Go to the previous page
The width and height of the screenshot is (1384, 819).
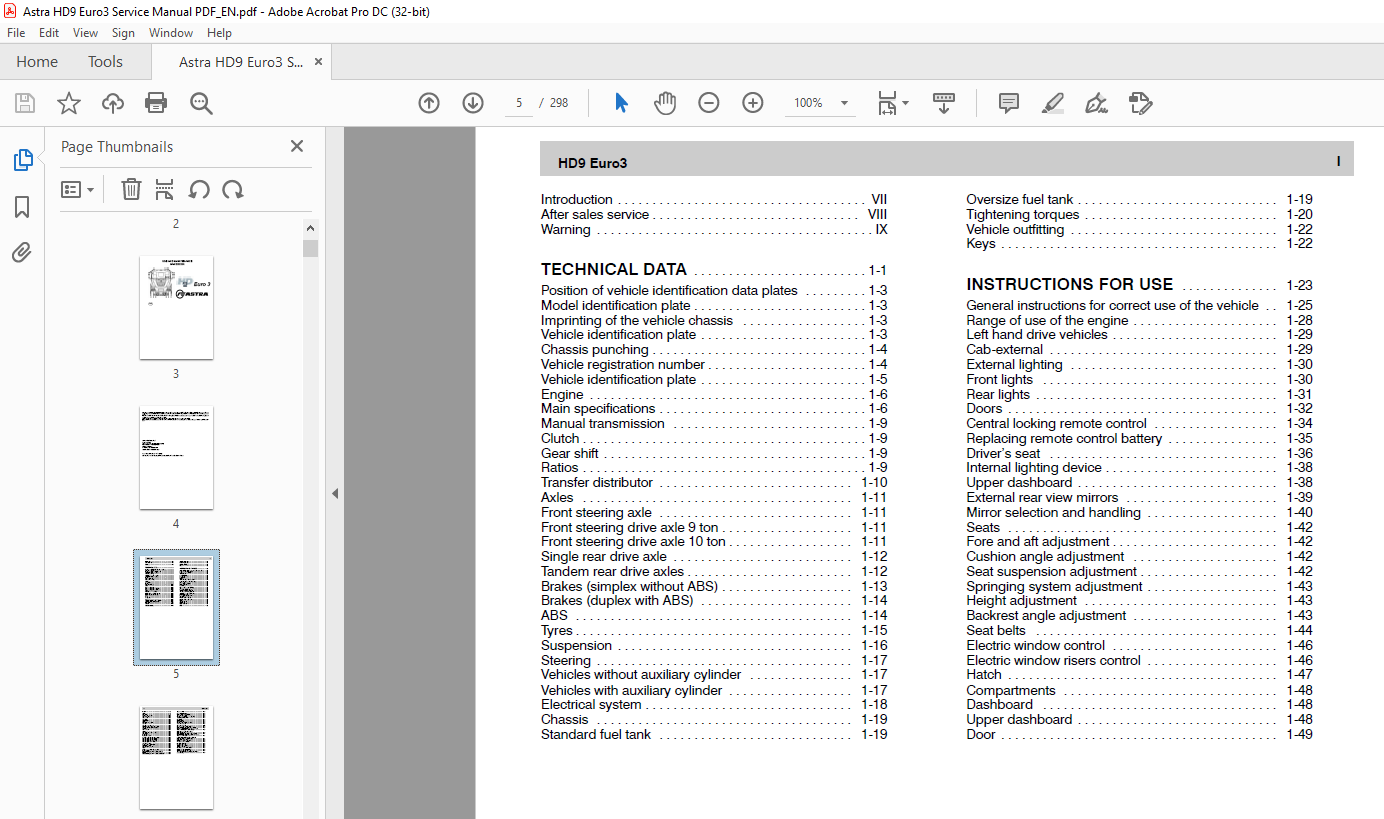point(429,103)
